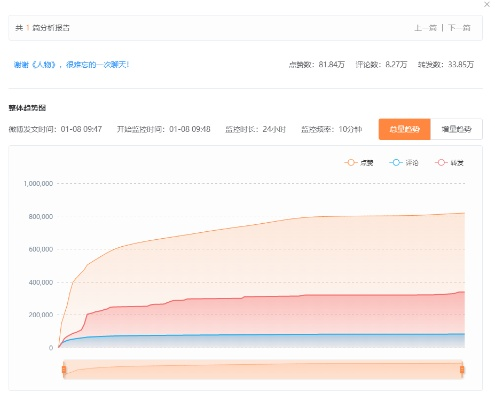495x400 pixels.
Task: Click the post time 01-08 09:47
Action: point(81,129)
